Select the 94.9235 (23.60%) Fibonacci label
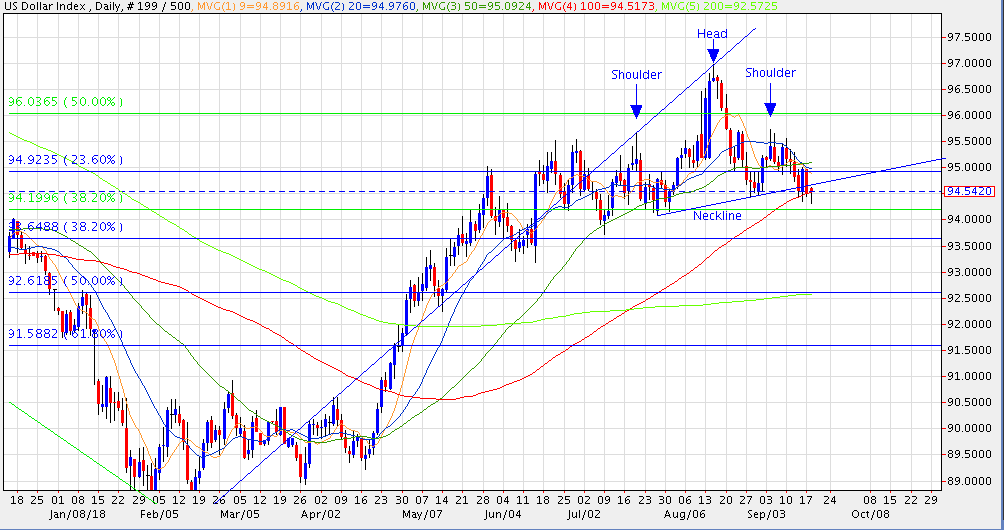 (65, 159)
